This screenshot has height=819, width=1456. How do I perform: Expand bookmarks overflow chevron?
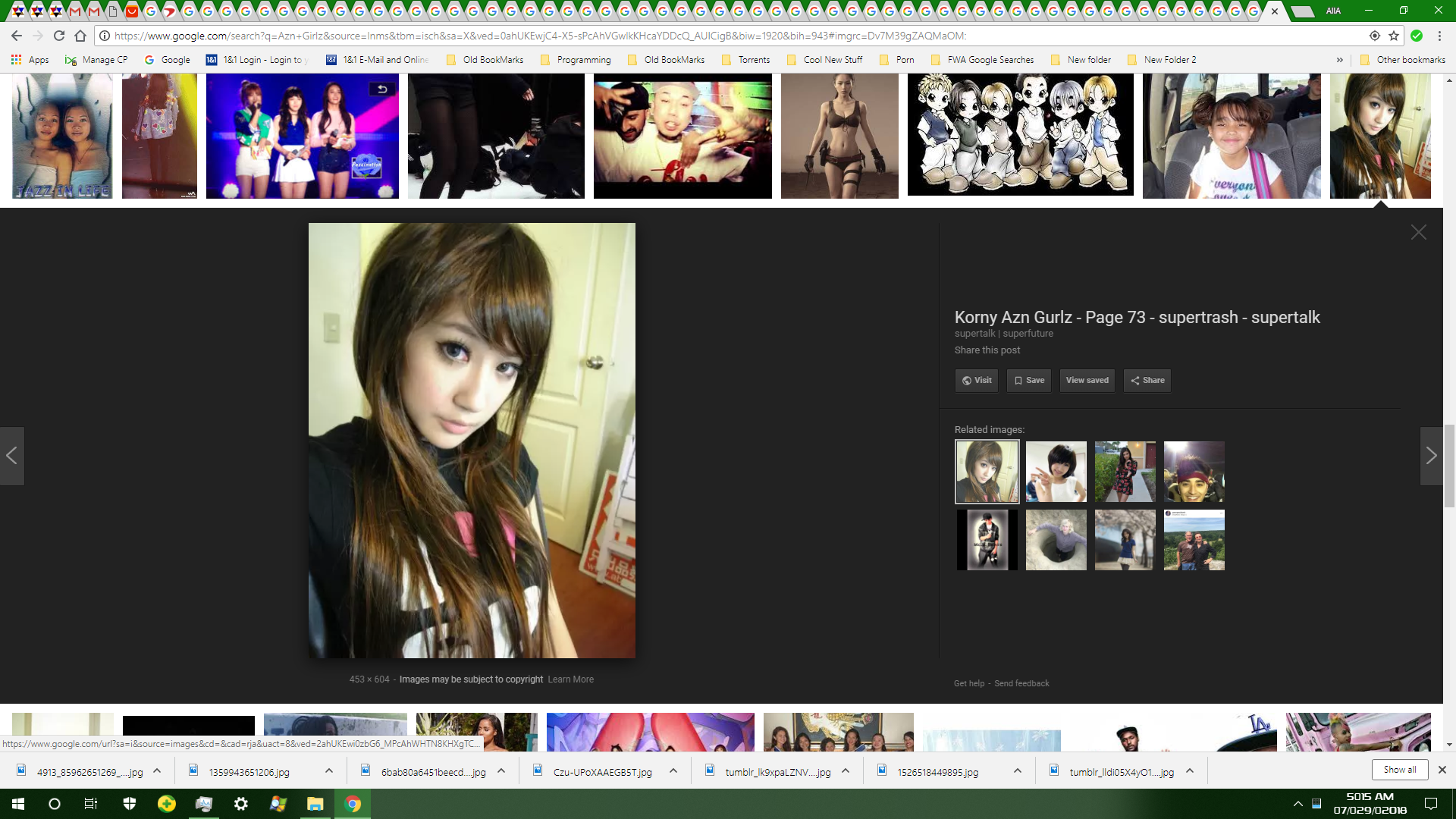[1340, 60]
